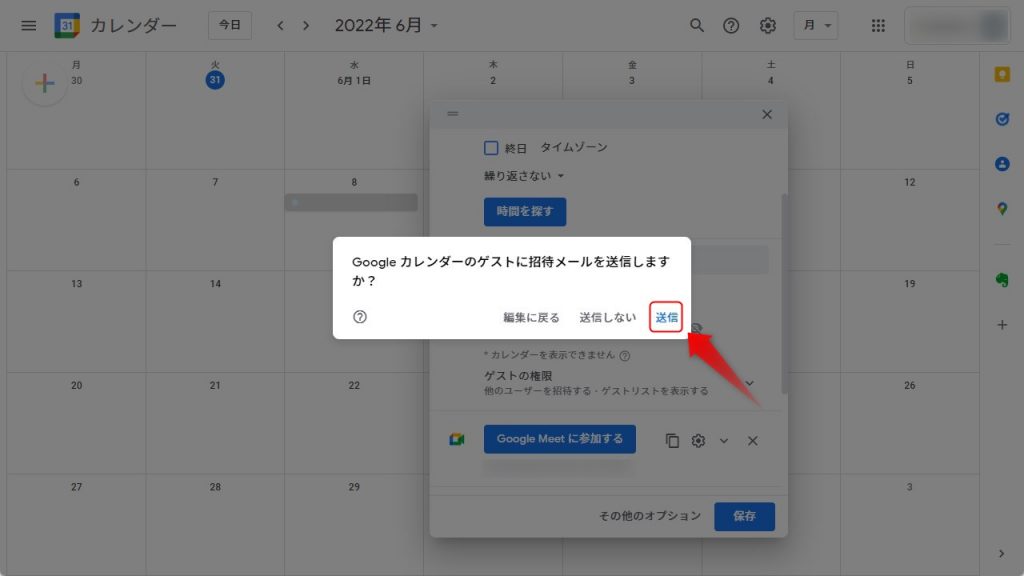
Task: Click the help icon in send dialog
Action: pyautogui.click(x=360, y=317)
